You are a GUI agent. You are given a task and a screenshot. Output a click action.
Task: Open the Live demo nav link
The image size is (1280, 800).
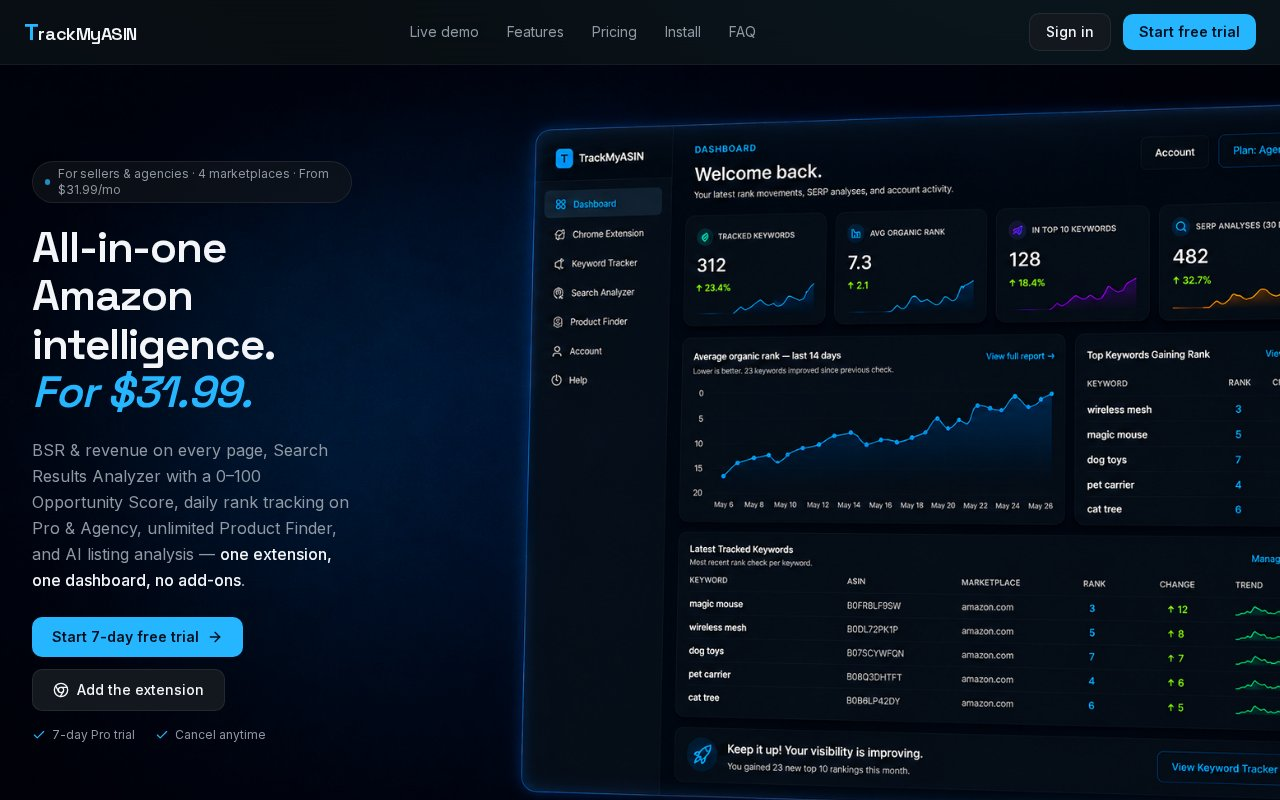tap(444, 32)
